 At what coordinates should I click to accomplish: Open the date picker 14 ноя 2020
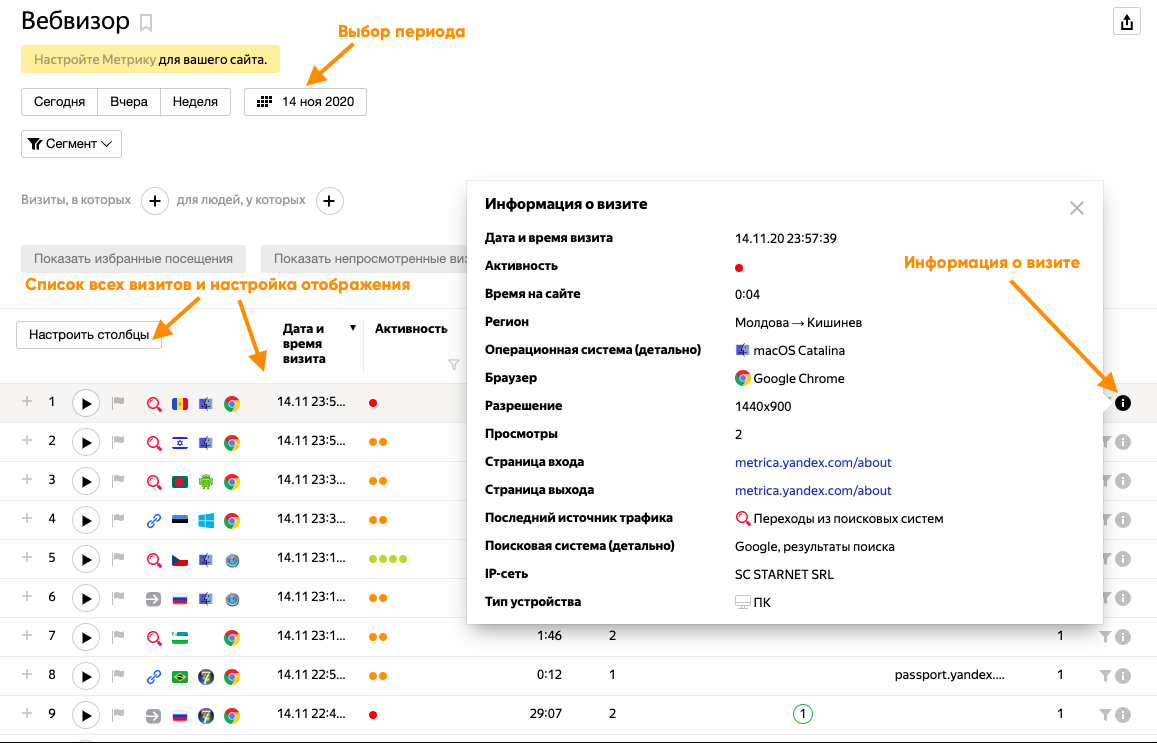pyautogui.click(x=305, y=102)
